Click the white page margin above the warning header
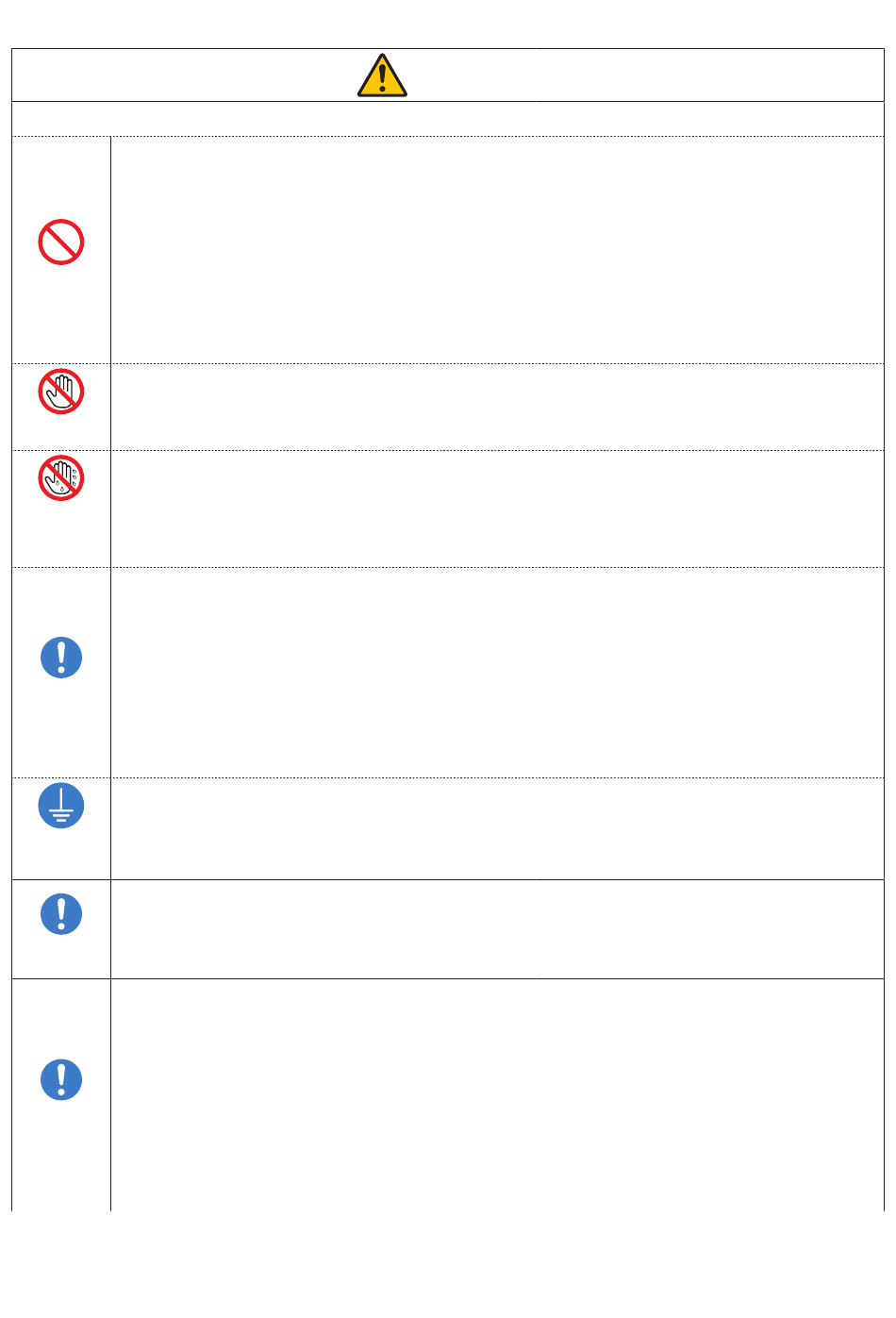This screenshot has width=896, height=1318. (448, 24)
